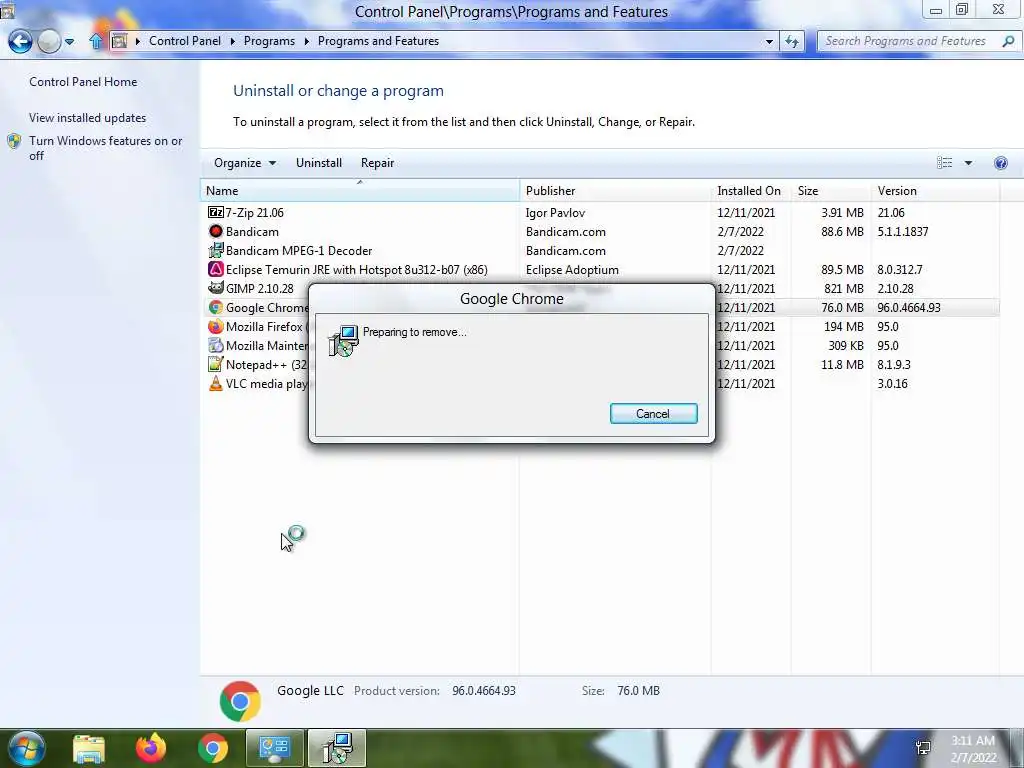Open Turn Windows features on or off
Screen dimensions: 1024x768
pos(105,148)
